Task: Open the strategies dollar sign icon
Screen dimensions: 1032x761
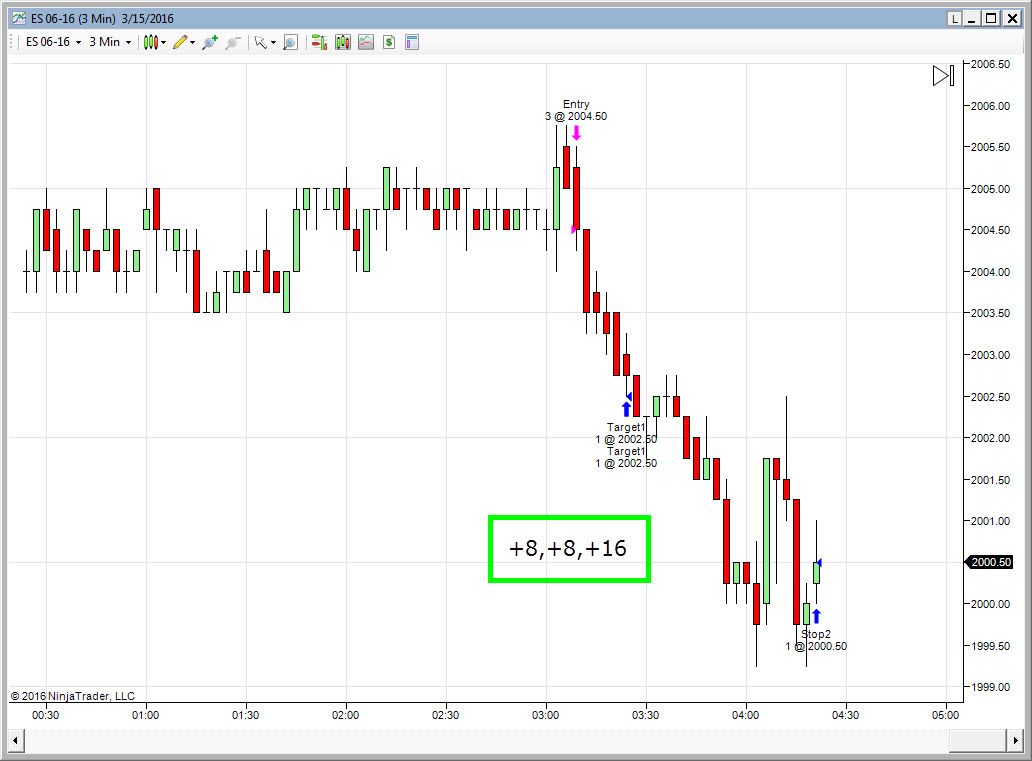Action: click(389, 42)
